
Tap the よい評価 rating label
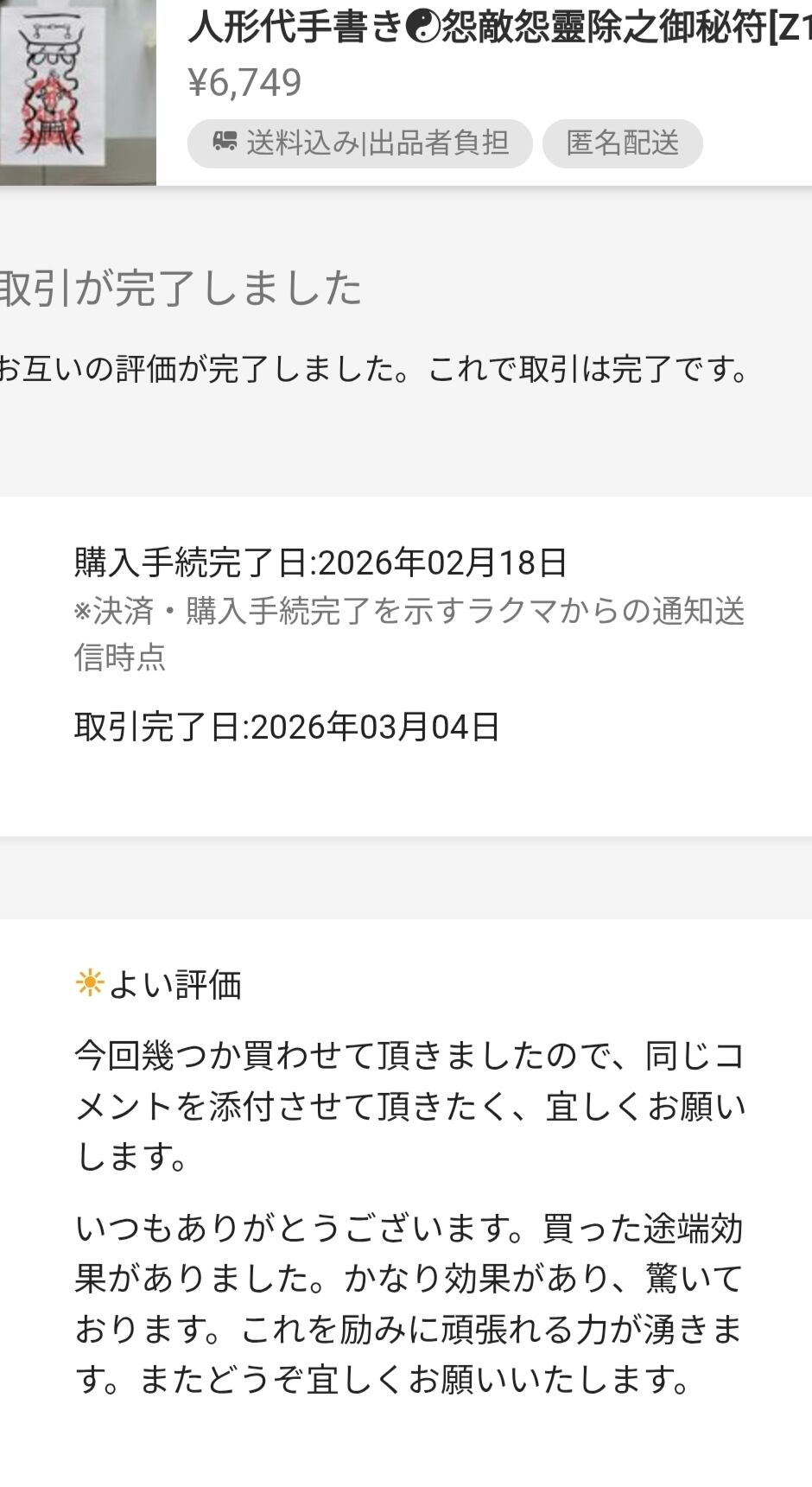(x=174, y=985)
